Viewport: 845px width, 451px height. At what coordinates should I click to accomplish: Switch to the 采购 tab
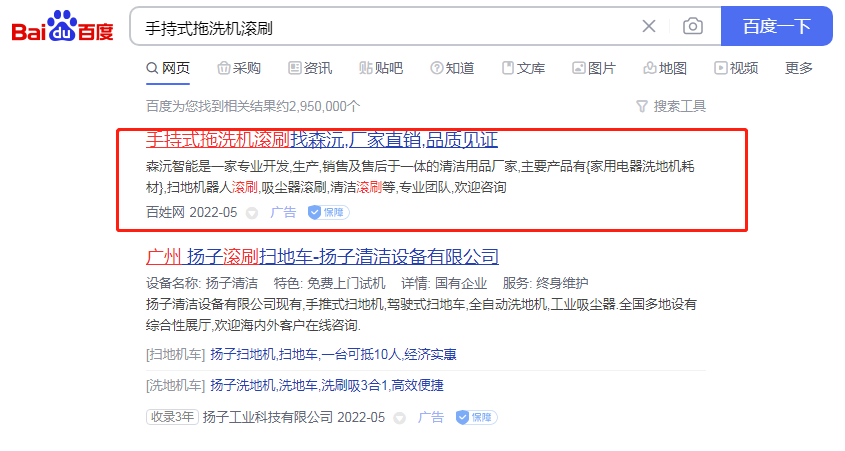(x=239, y=68)
